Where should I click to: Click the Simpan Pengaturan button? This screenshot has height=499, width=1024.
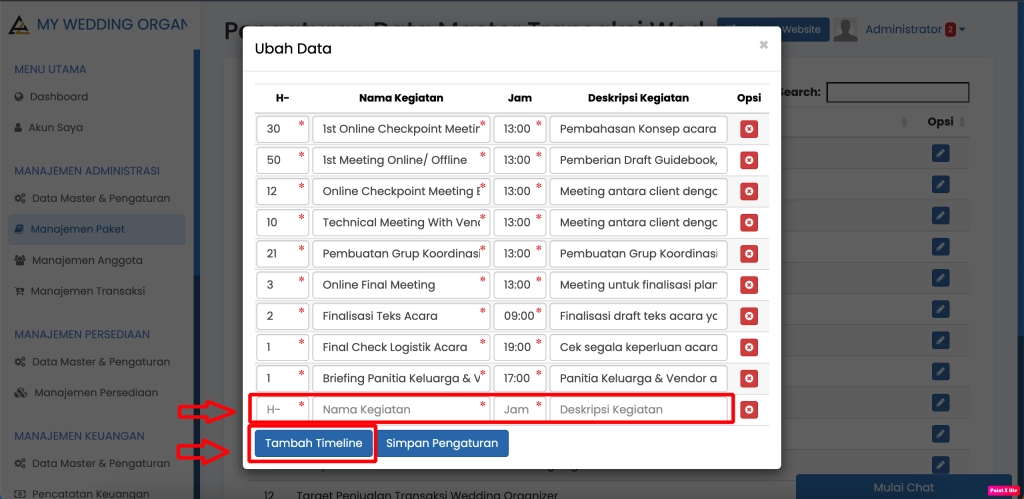click(442, 443)
